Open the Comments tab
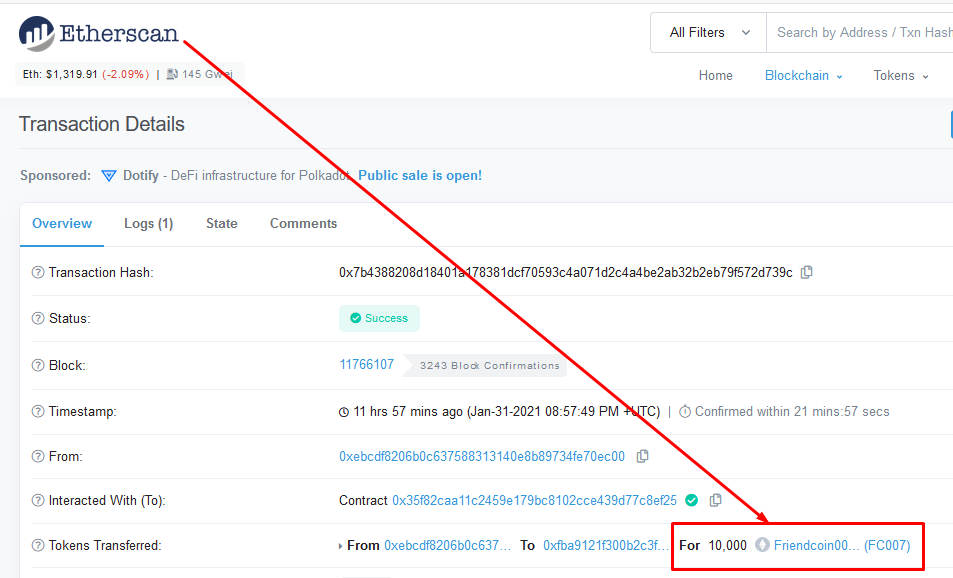 [x=303, y=224]
